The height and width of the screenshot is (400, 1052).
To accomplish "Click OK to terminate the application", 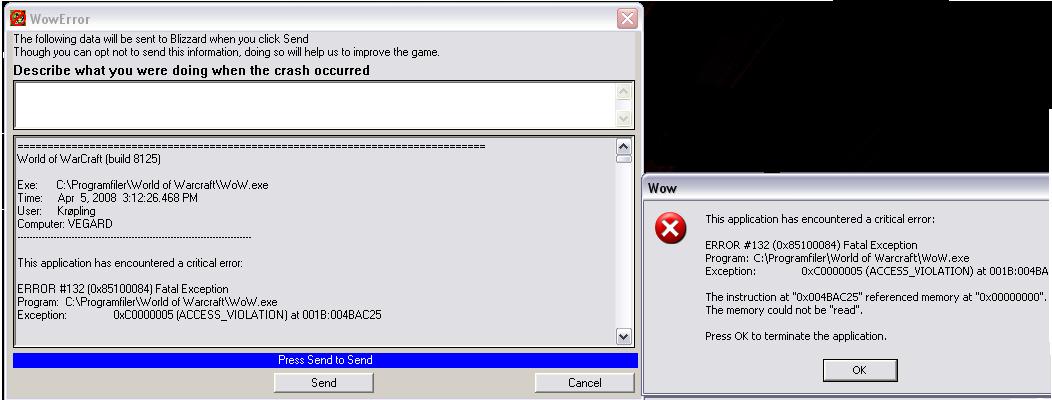I will point(859,370).
